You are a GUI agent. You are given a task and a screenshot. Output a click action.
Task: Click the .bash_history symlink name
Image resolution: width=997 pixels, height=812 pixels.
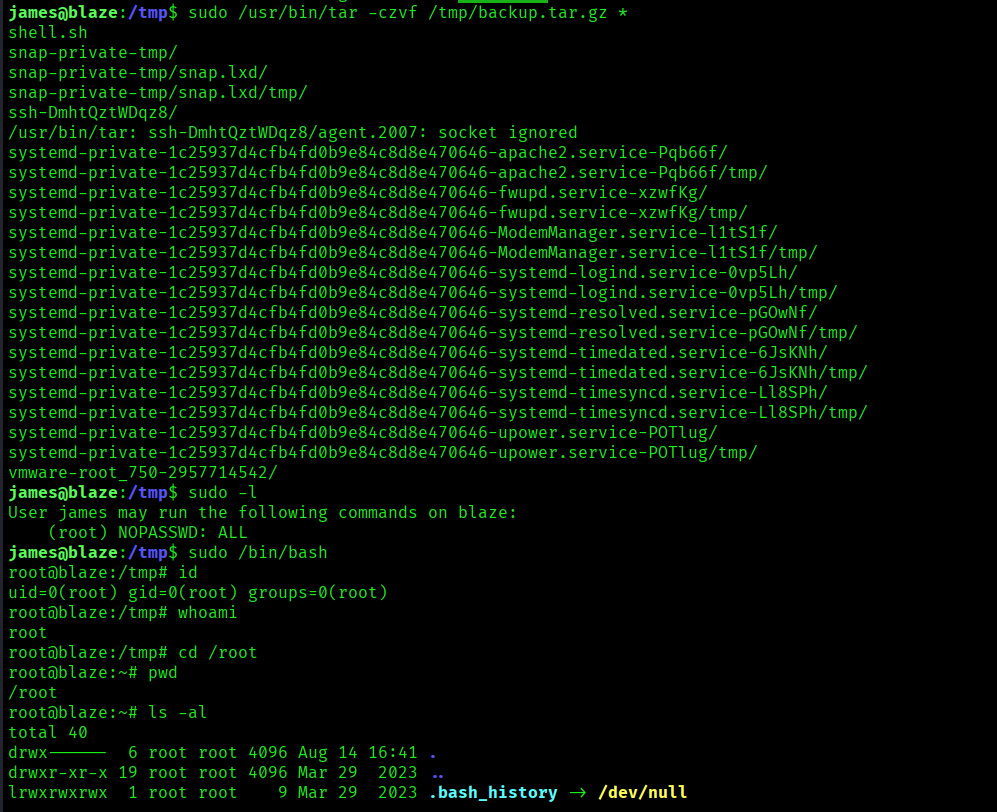point(492,792)
